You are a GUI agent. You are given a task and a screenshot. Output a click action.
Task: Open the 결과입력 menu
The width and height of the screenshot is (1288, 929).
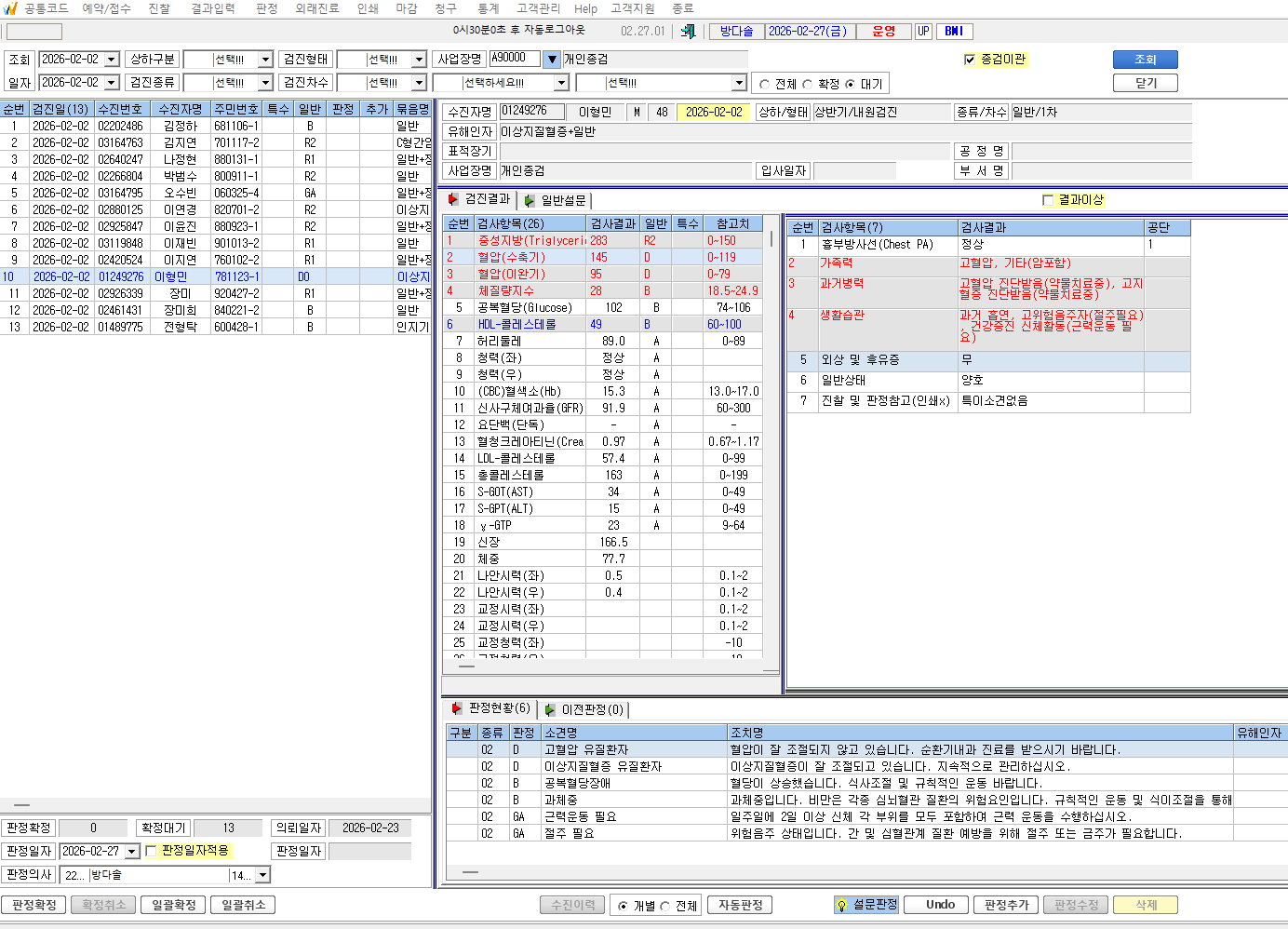pyautogui.click(x=213, y=8)
